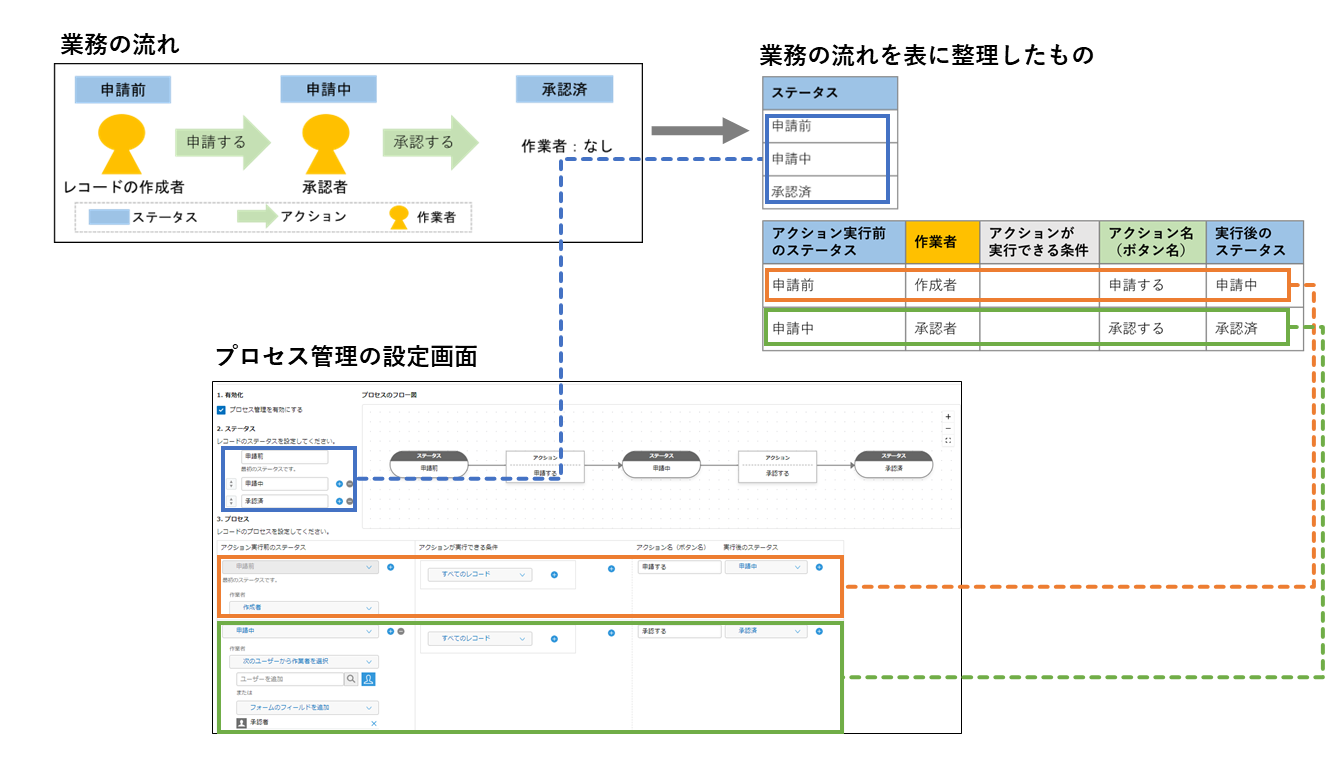
Task: Click the 申請中 status name input field
Action: click(x=284, y=484)
